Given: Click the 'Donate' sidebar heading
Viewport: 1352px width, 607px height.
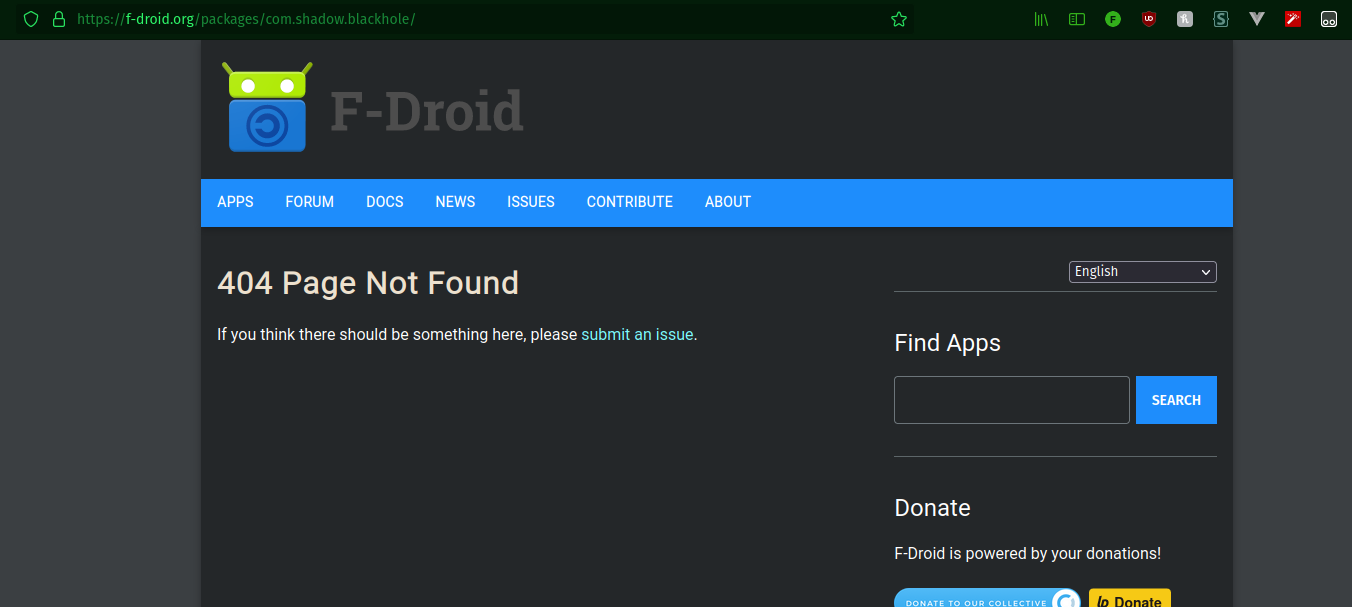Looking at the screenshot, I should click(932, 508).
